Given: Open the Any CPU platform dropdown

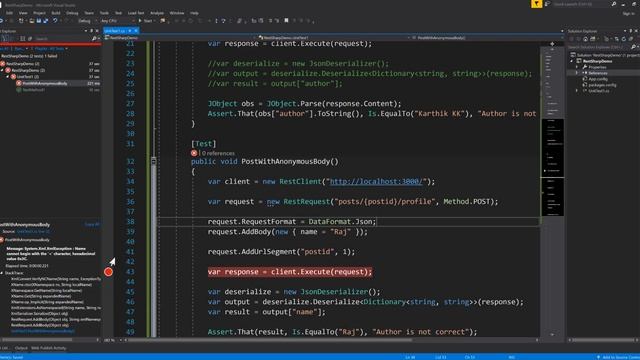Looking at the screenshot, I should (117, 21).
